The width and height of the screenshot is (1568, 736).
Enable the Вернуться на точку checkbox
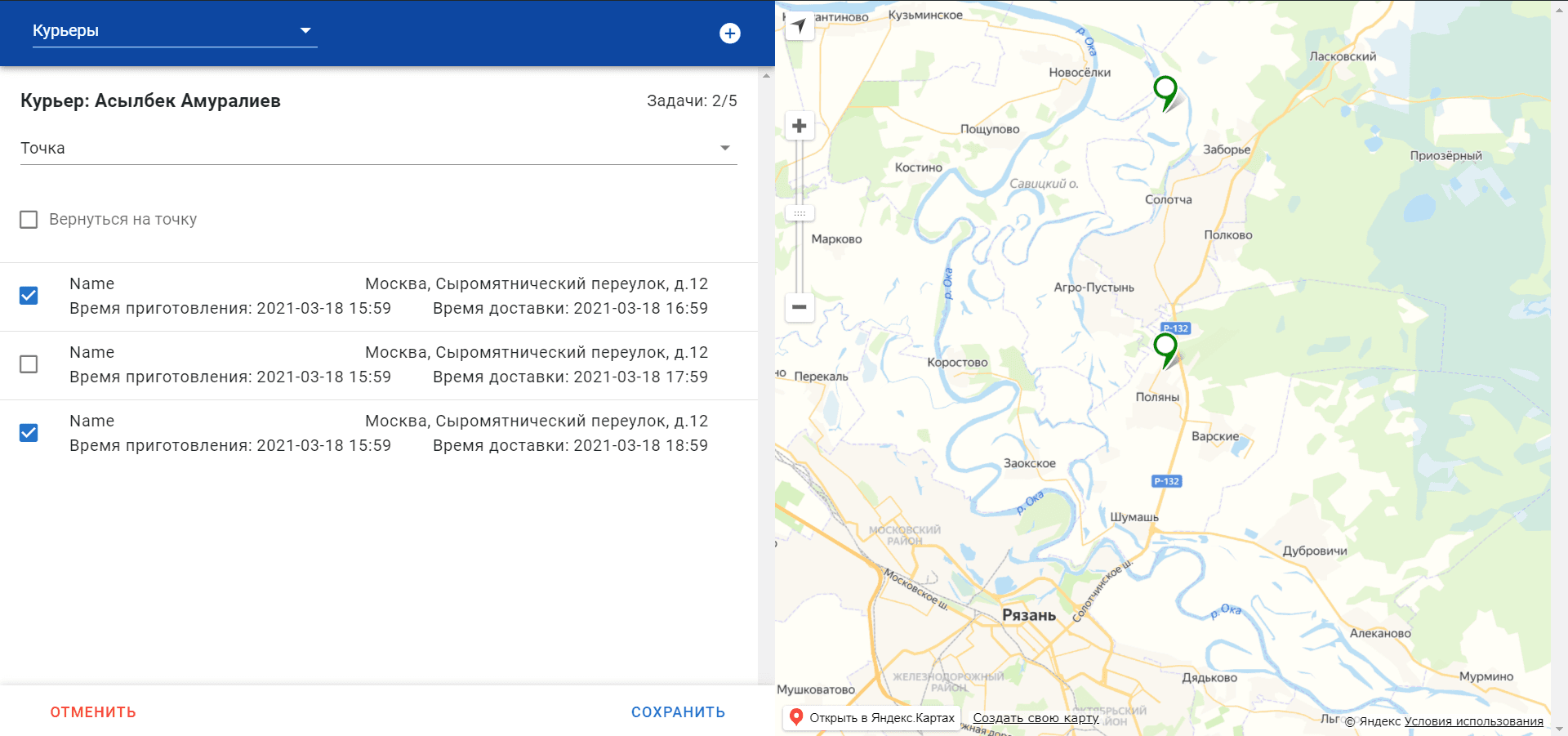29,219
